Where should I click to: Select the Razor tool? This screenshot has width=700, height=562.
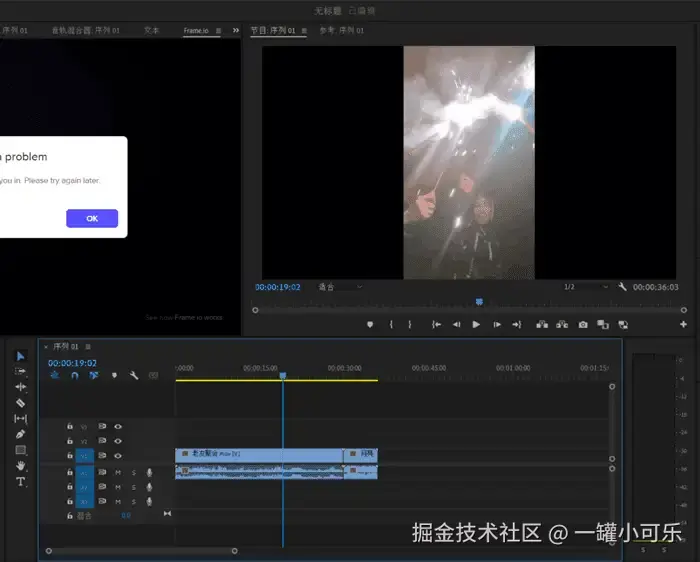coord(21,403)
